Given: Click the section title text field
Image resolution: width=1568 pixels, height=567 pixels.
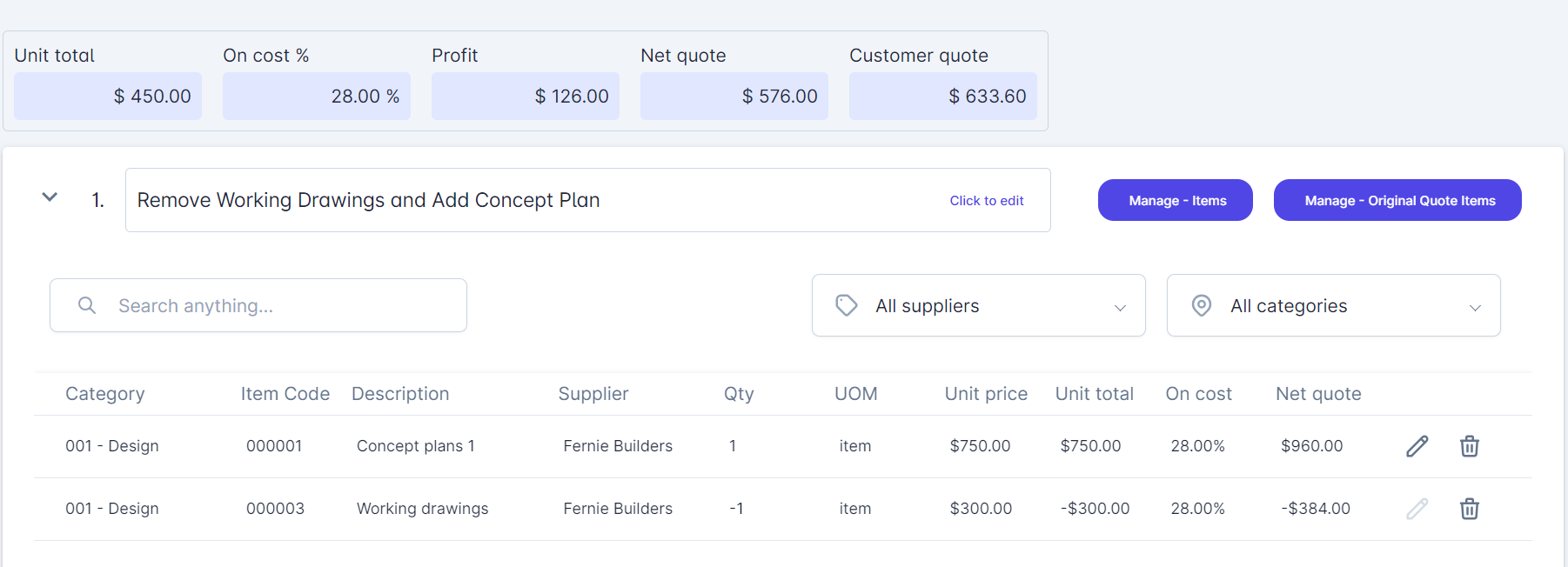Looking at the screenshot, I should coord(522,200).
